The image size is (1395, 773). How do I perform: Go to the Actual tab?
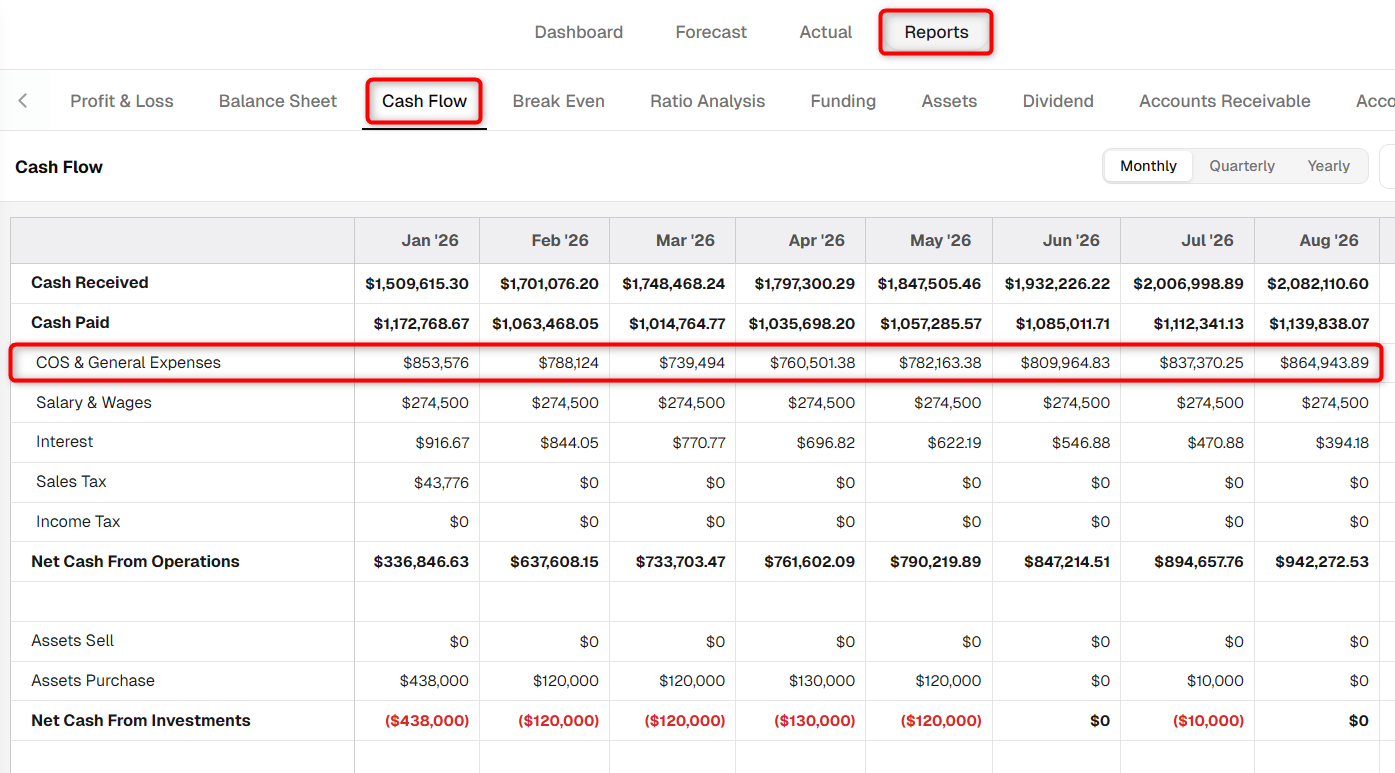tap(826, 32)
